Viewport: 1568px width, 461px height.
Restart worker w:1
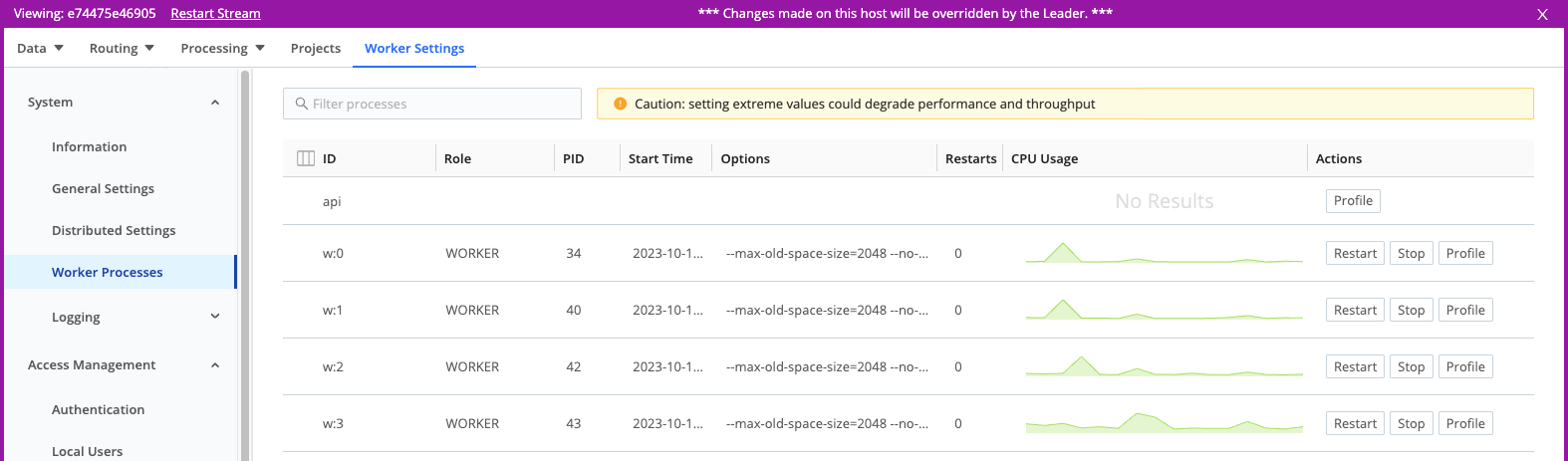pyautogui.click(x=1355, y=310)
